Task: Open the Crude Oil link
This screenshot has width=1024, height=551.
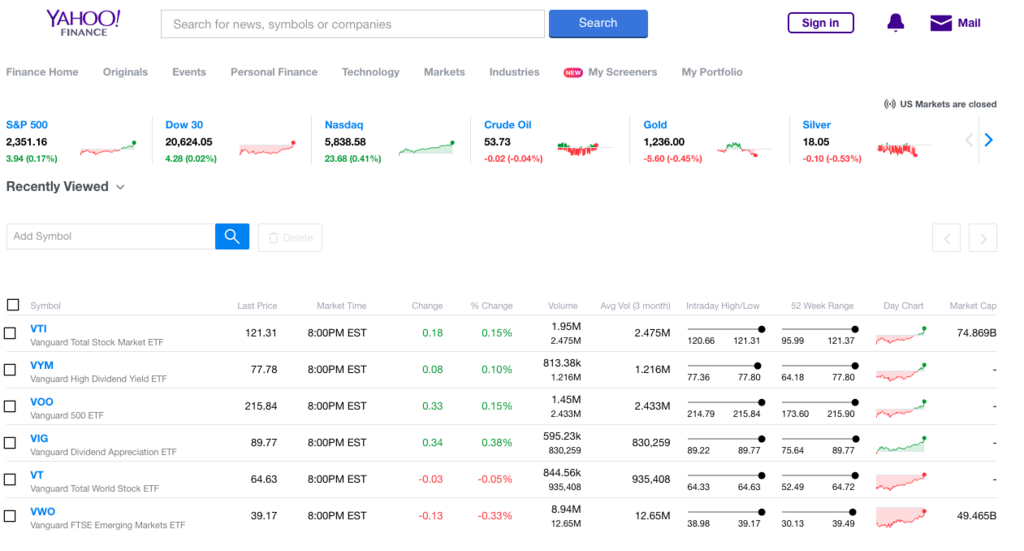Action: (x=507, y=125)
